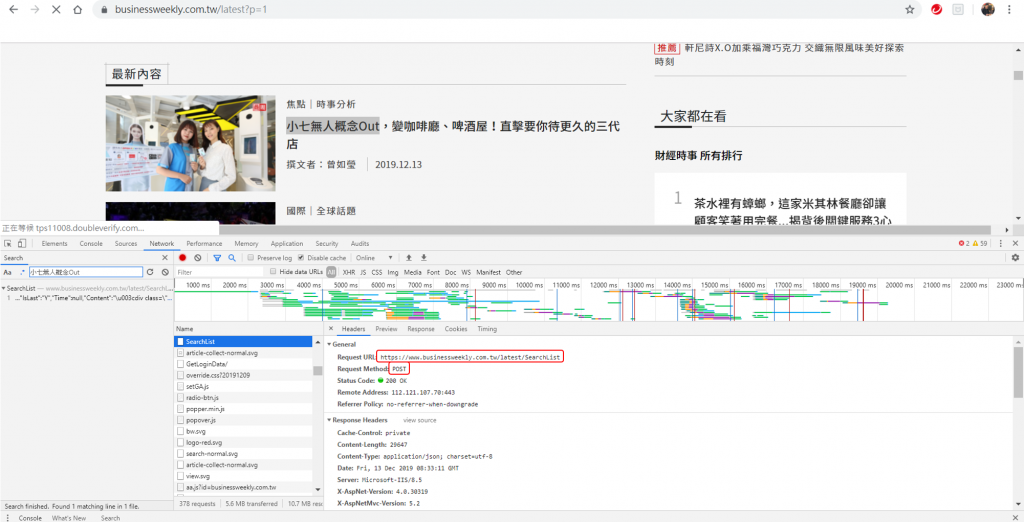Open the Online throttling dropdown

point(374,258)
